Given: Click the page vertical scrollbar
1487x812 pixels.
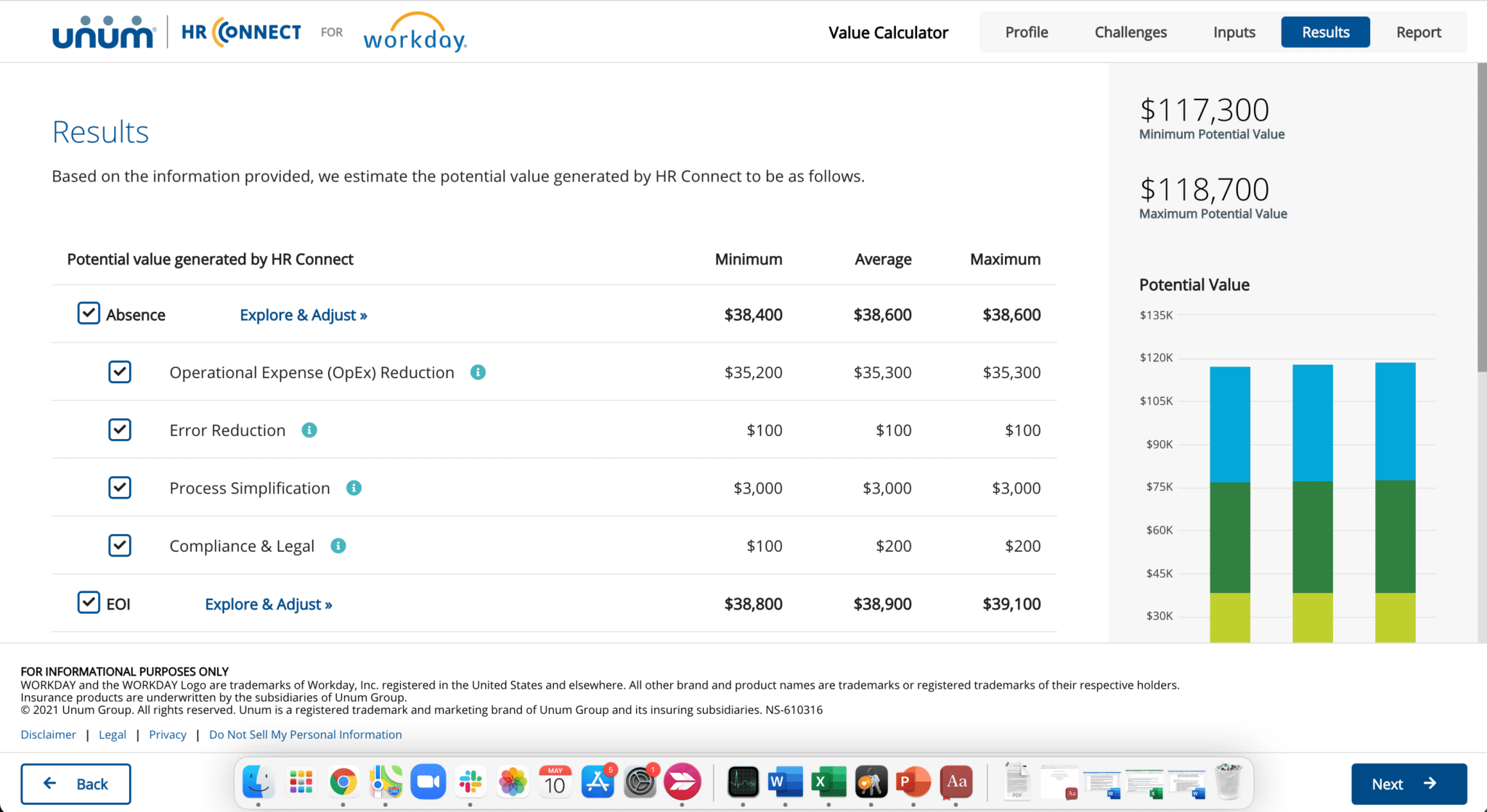Looking at the screenshot, I should click(1481, 218).
